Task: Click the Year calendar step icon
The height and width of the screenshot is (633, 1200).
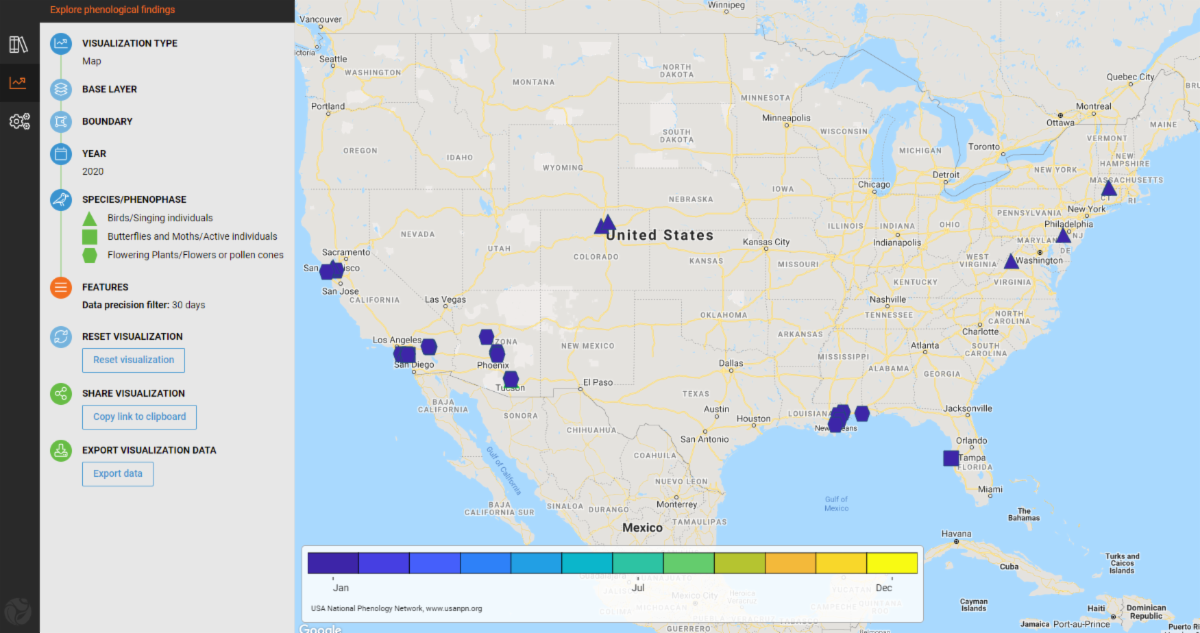Action: coord(61,154)
